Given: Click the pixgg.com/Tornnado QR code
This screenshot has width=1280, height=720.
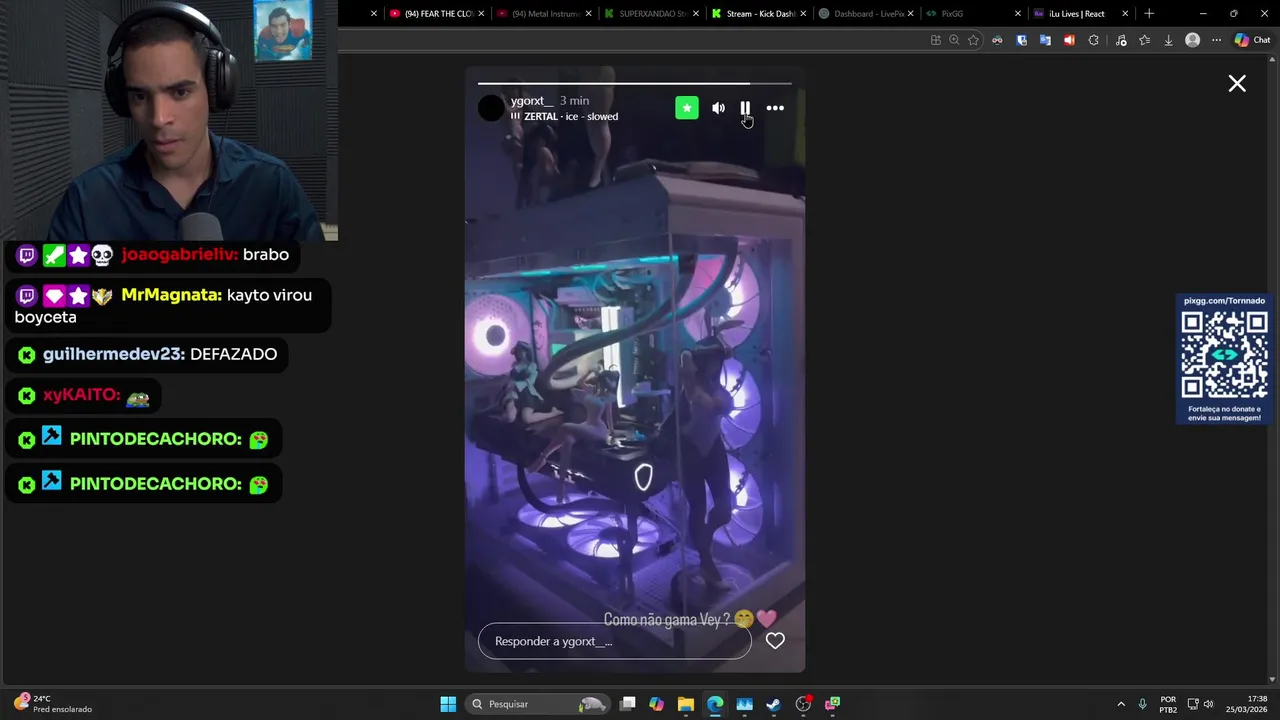Looking at the screenshot, I should point(1224,355).
